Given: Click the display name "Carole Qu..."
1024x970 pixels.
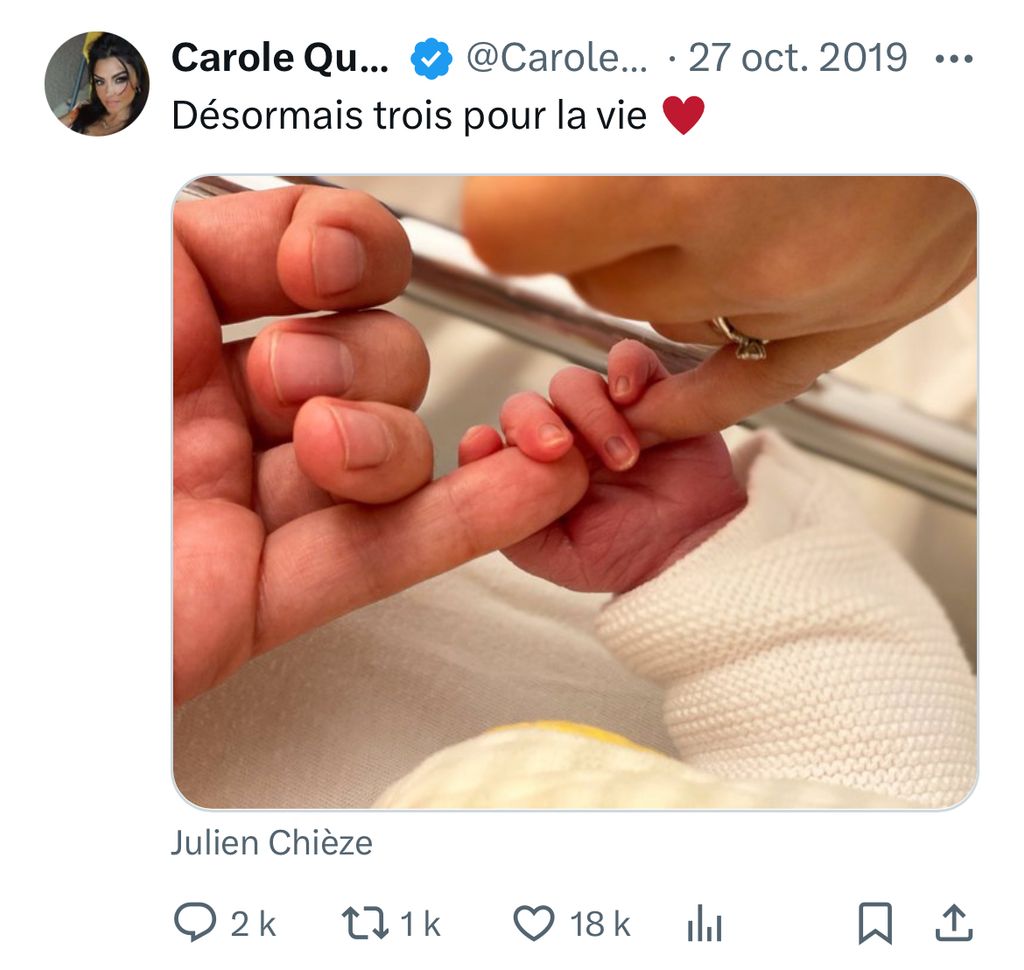Looking at the screenshot, I should coord(281,59).
